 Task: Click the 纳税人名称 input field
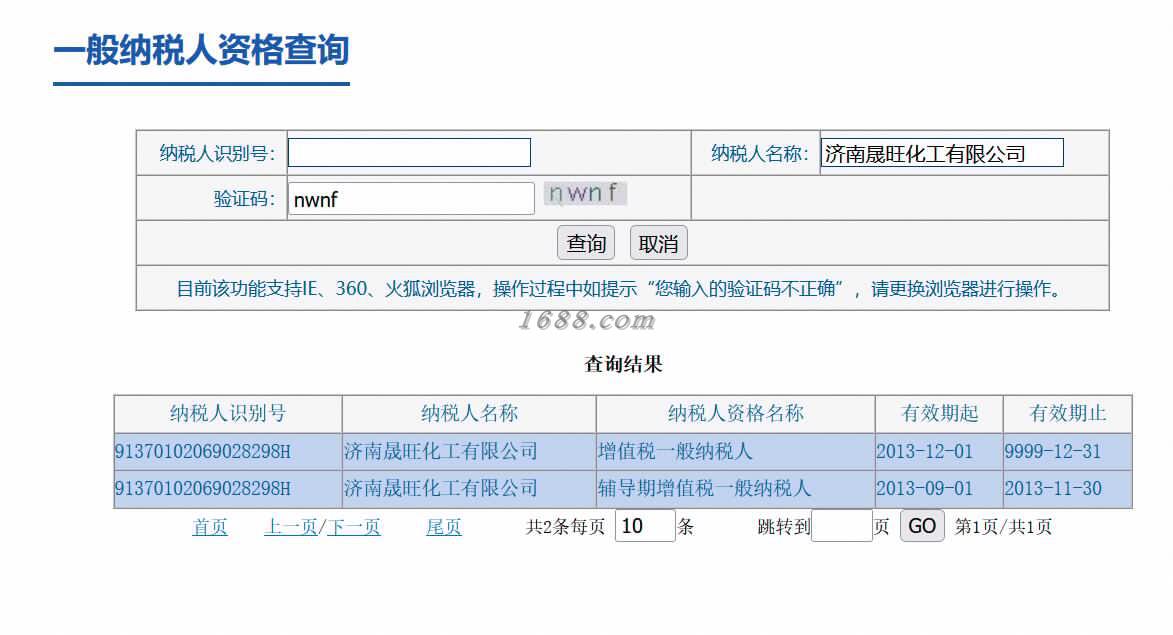[x=942, y=153]
